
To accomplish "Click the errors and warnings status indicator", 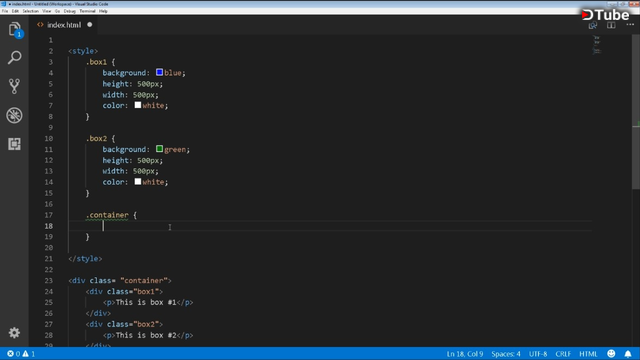I will pos(21,354).
